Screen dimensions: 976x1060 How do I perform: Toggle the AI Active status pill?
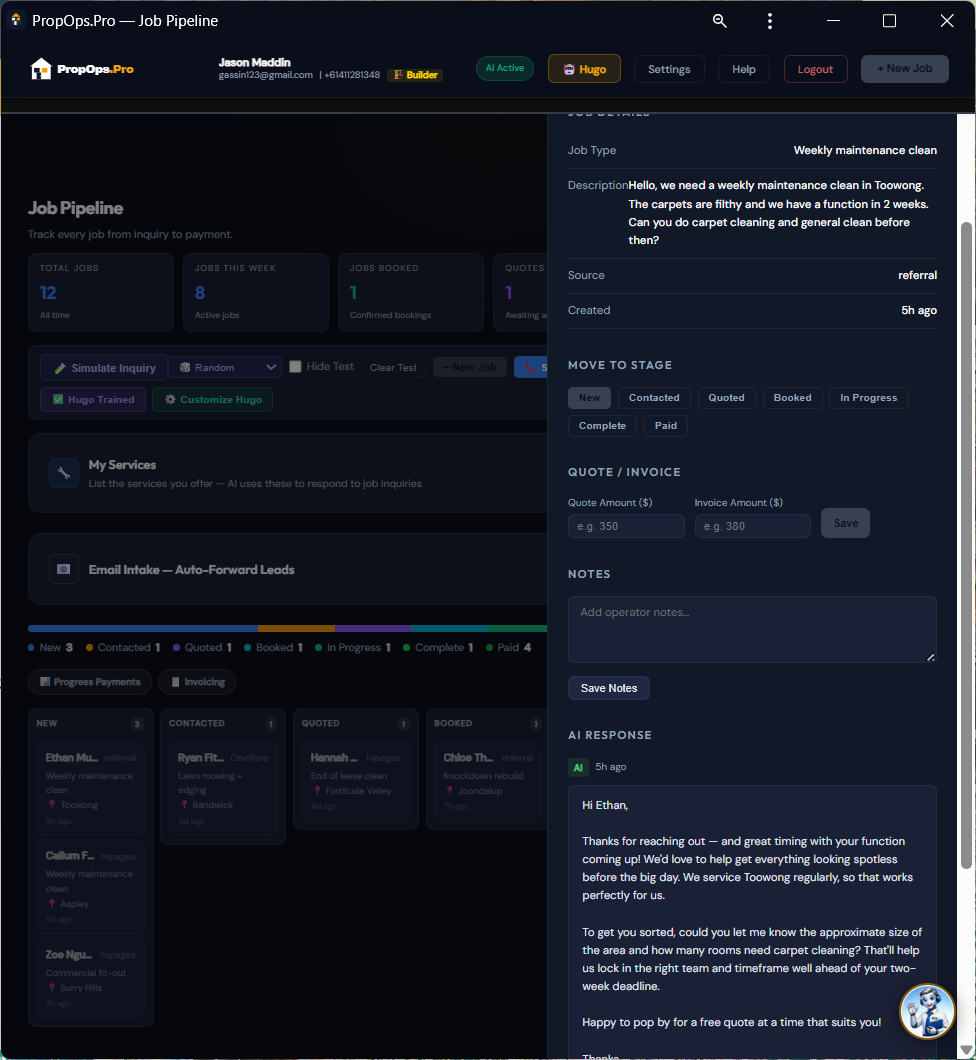505,68
